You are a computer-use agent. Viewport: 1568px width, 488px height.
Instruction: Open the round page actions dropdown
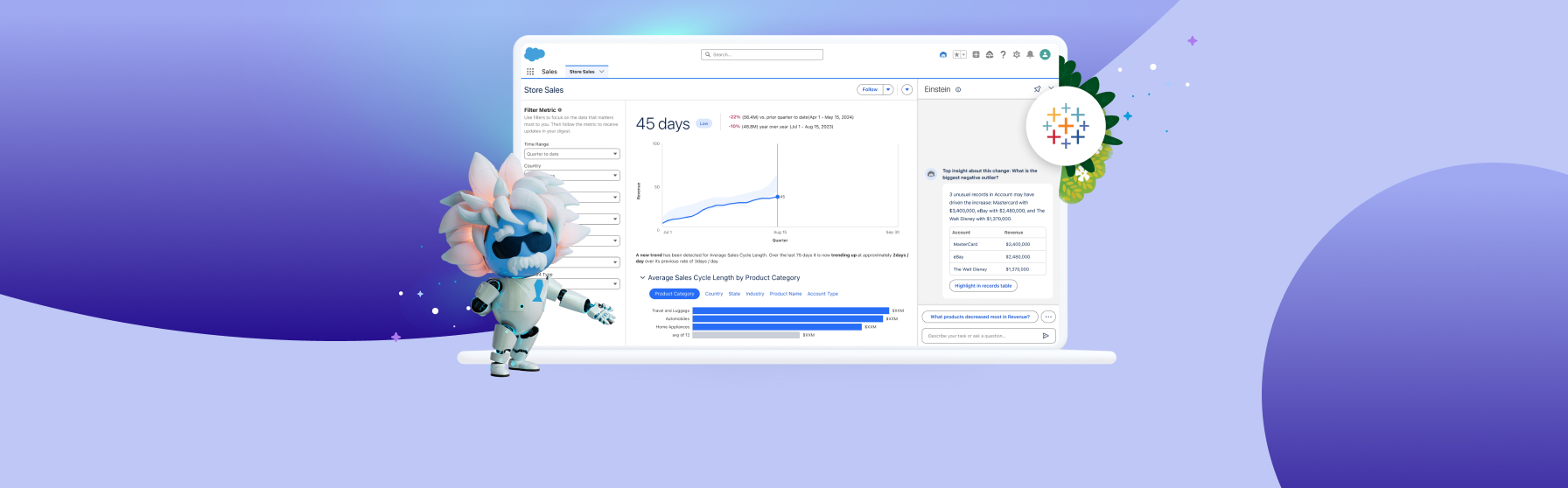(907, 89)
